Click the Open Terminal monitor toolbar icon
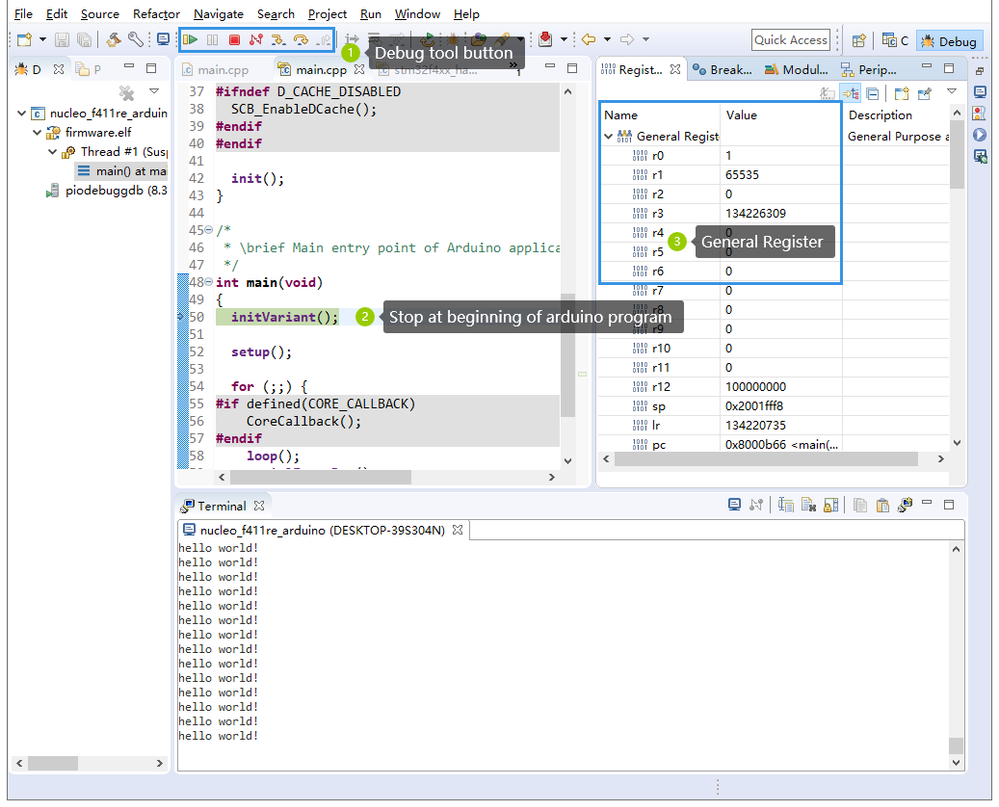Image resolution: width=999 pixels, height=807 pixels. click(x=163, y=39)
